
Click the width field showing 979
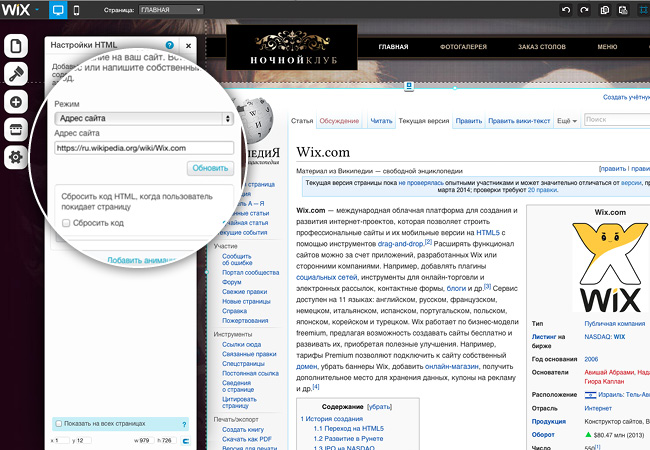coord(144,440)
